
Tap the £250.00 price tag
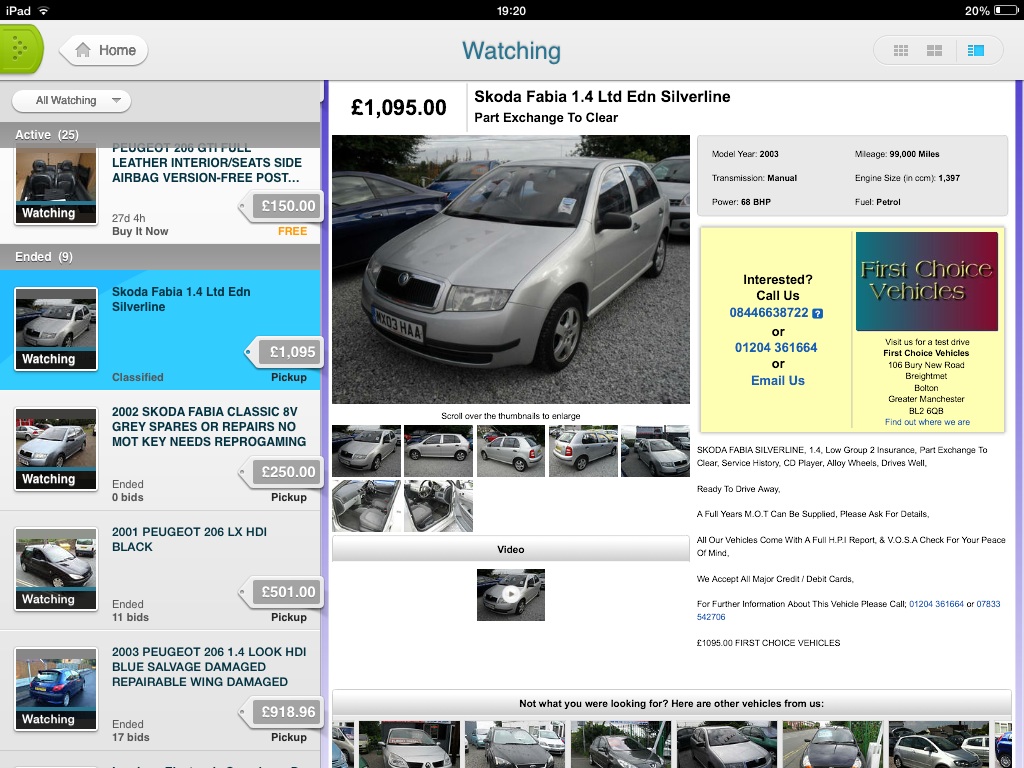(x=282, y=472)
